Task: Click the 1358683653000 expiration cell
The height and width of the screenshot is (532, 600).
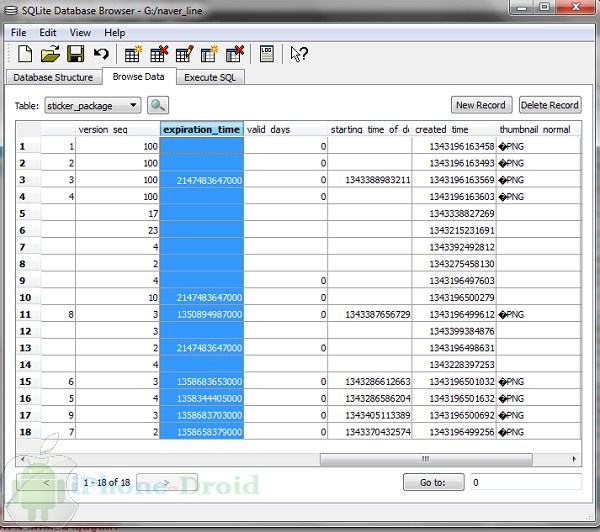Action: [x=202, y=382]
